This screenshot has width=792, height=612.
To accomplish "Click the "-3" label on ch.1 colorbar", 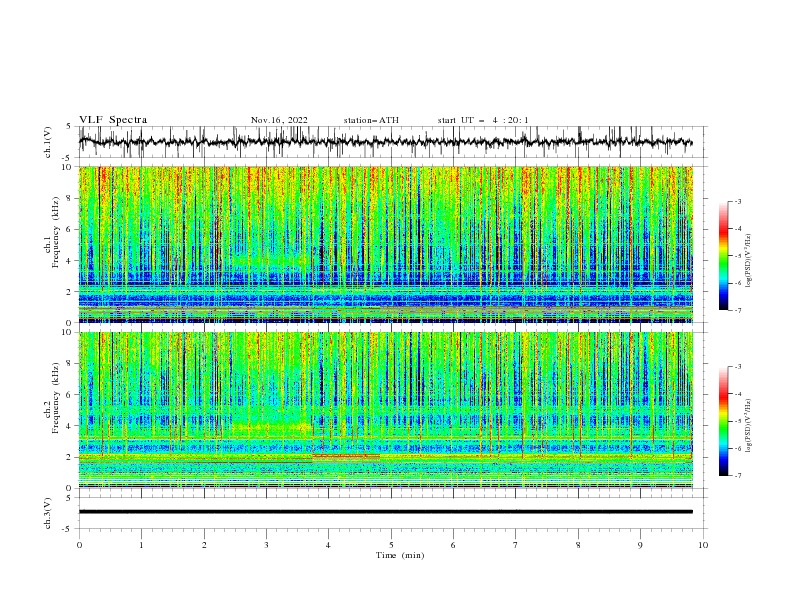I will (x=738, y=201).
